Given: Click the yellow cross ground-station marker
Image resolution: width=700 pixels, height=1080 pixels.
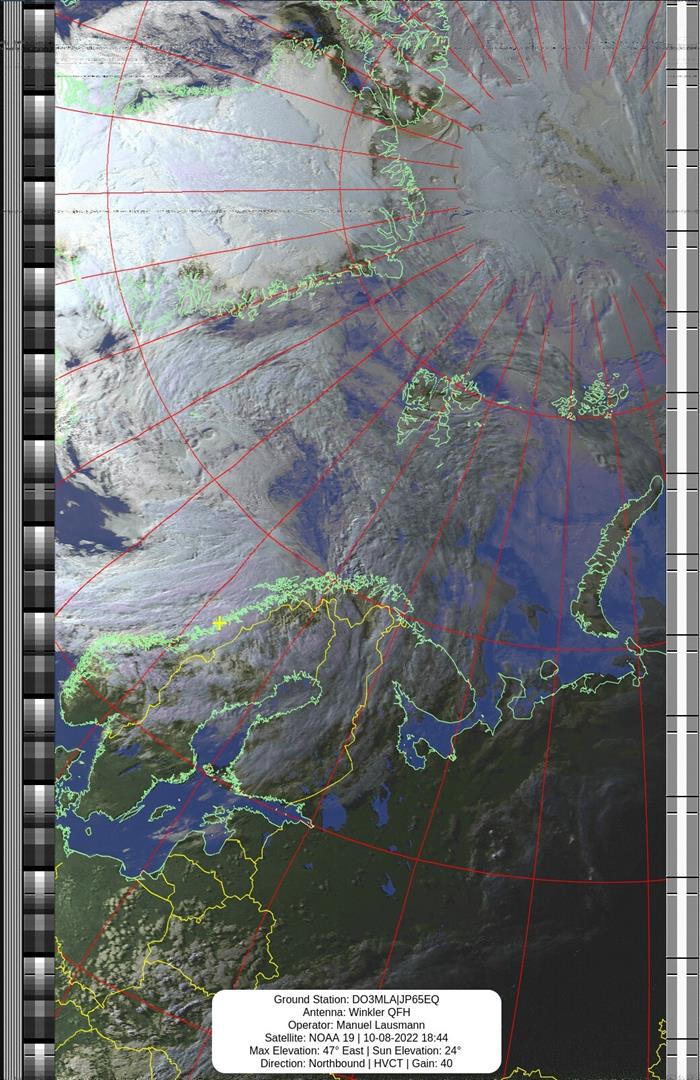Looking at the screenshot, I should coord(219,623).
